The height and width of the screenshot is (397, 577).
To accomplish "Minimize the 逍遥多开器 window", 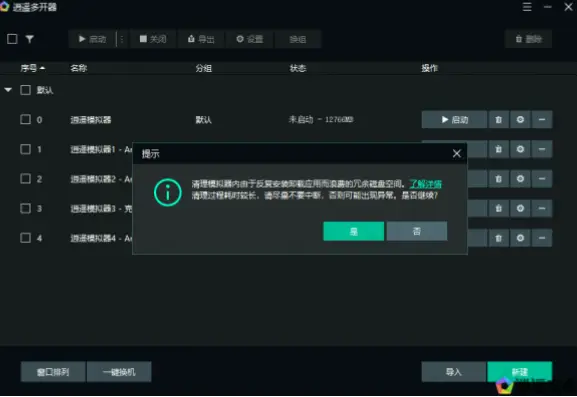I will [x=548, y=7].
